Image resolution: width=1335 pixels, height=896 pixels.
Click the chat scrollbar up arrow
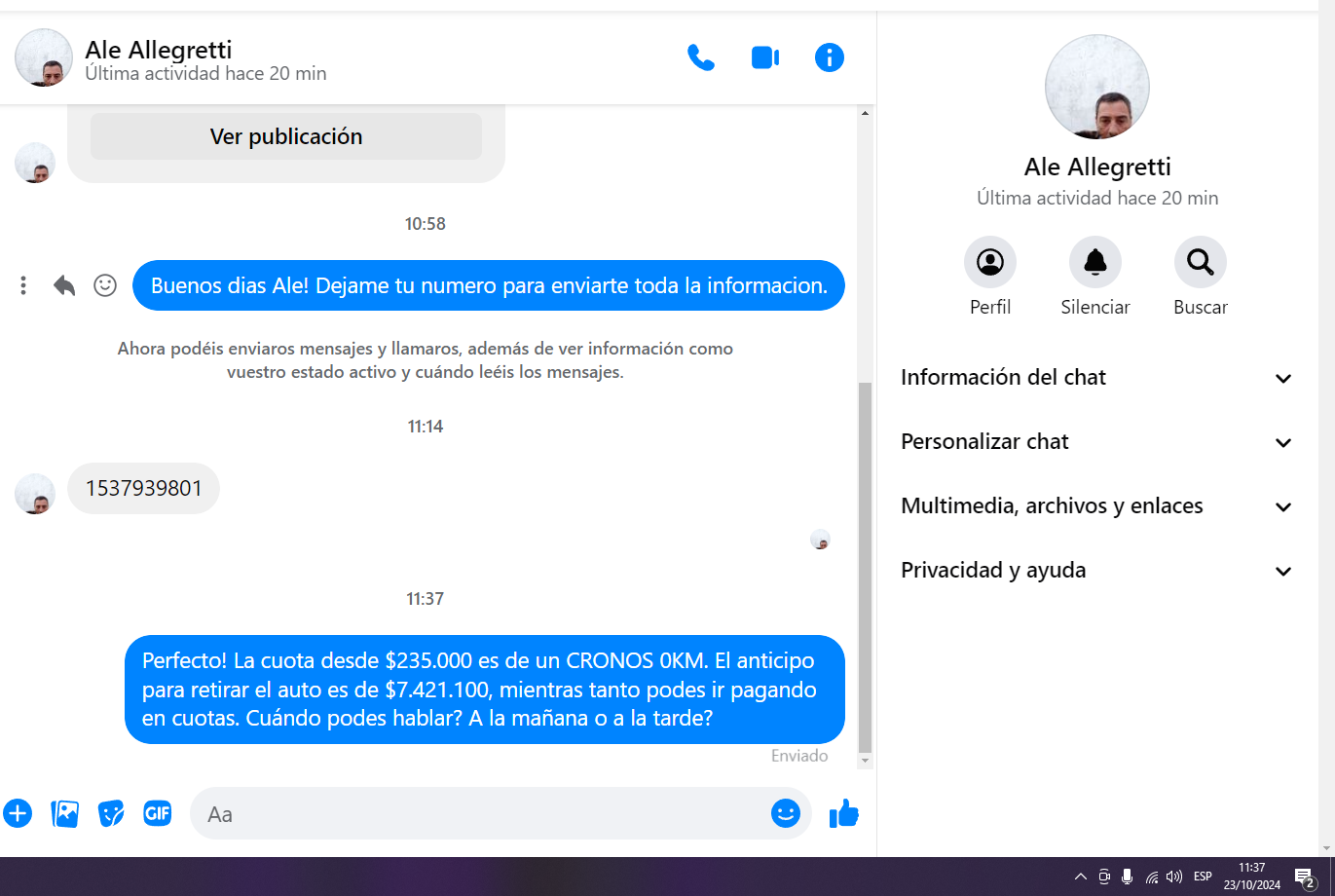pyautogui.click(x=865, y=114)
